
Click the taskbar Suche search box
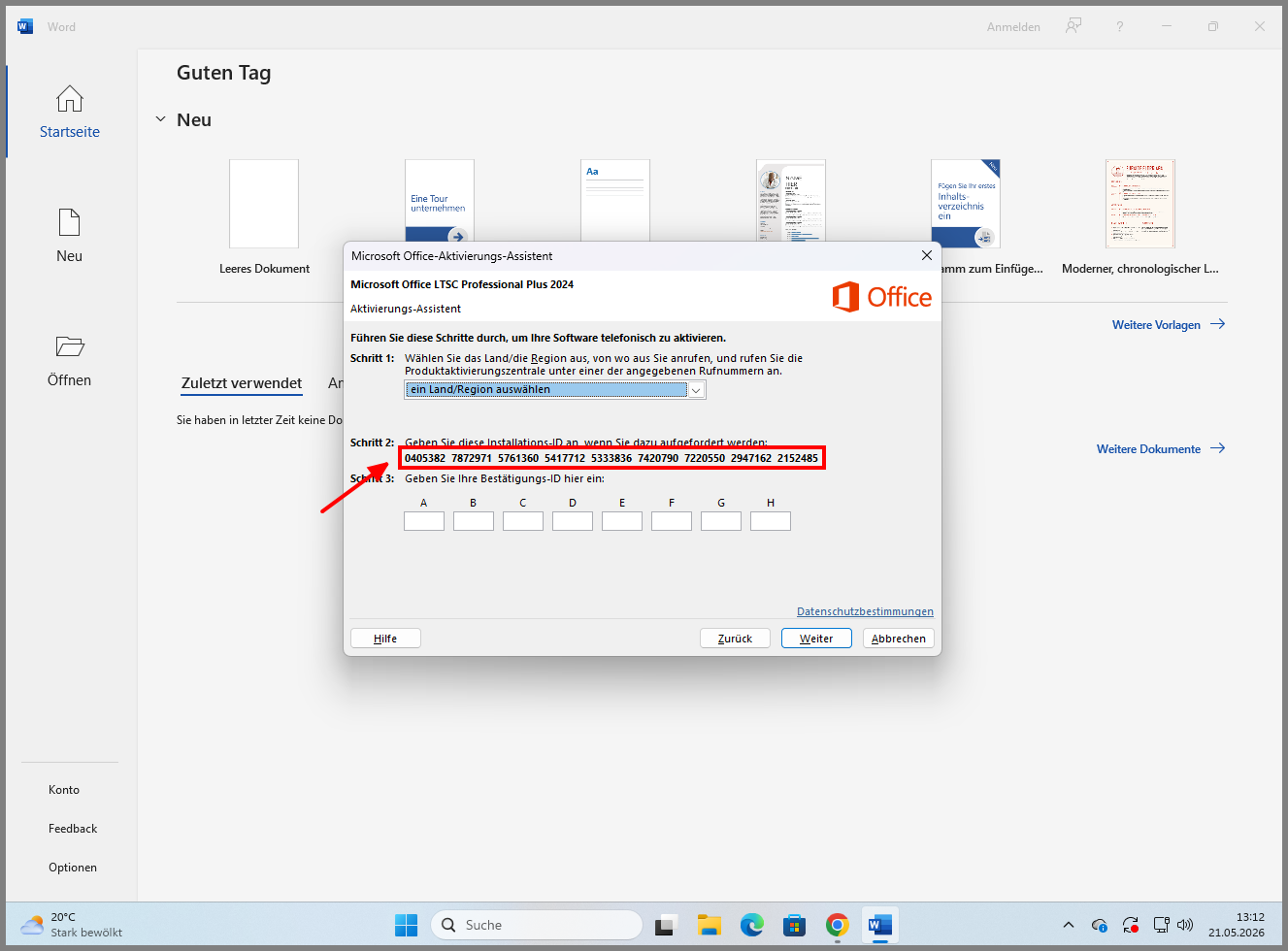pos(537,925)
